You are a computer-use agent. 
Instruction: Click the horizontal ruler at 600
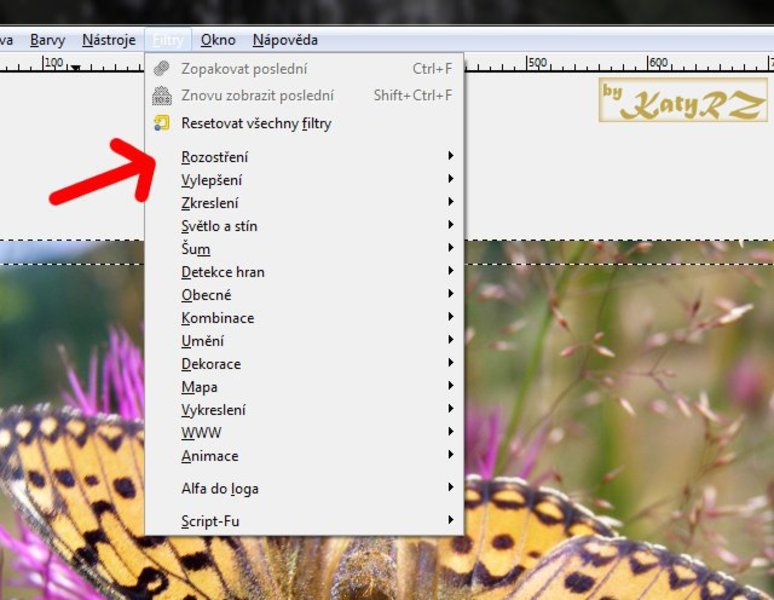(x=659, y=63)
